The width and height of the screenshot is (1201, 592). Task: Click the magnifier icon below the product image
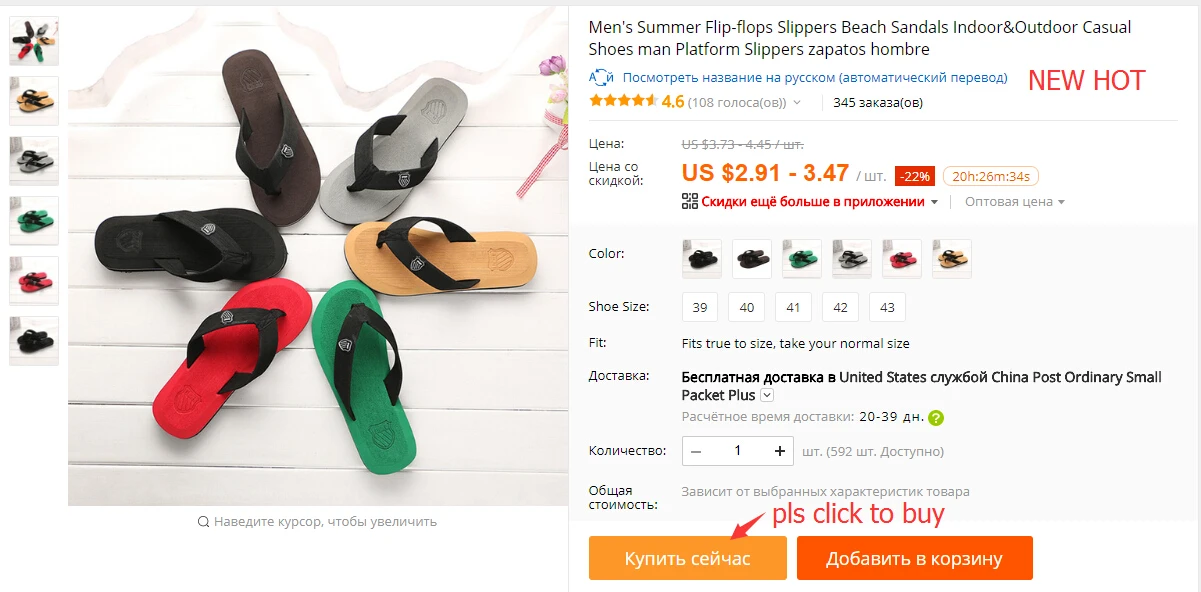pyautogui.click(x=204, y=521)
